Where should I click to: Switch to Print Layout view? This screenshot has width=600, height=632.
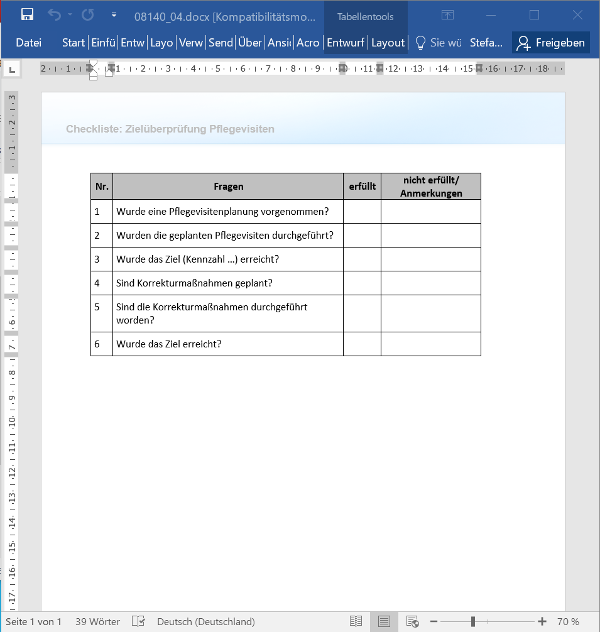tap(382, 621)
